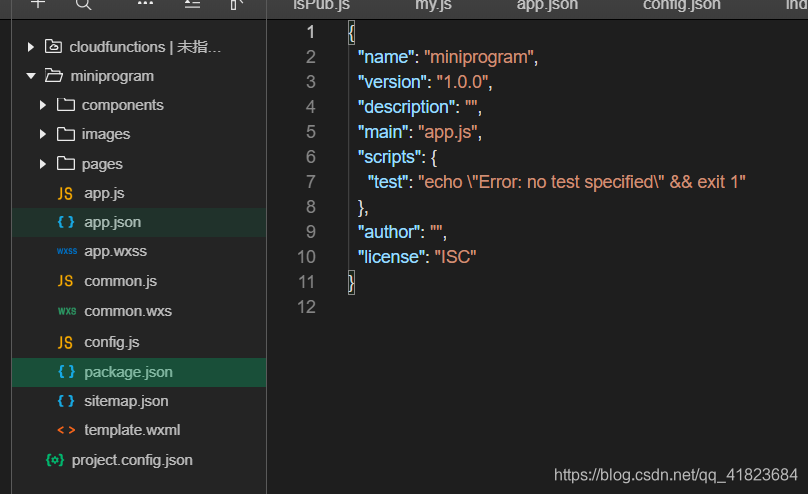808x494 pixels.
Task: Switch to the my.js editor tab
Action: [x=431, y=5]
